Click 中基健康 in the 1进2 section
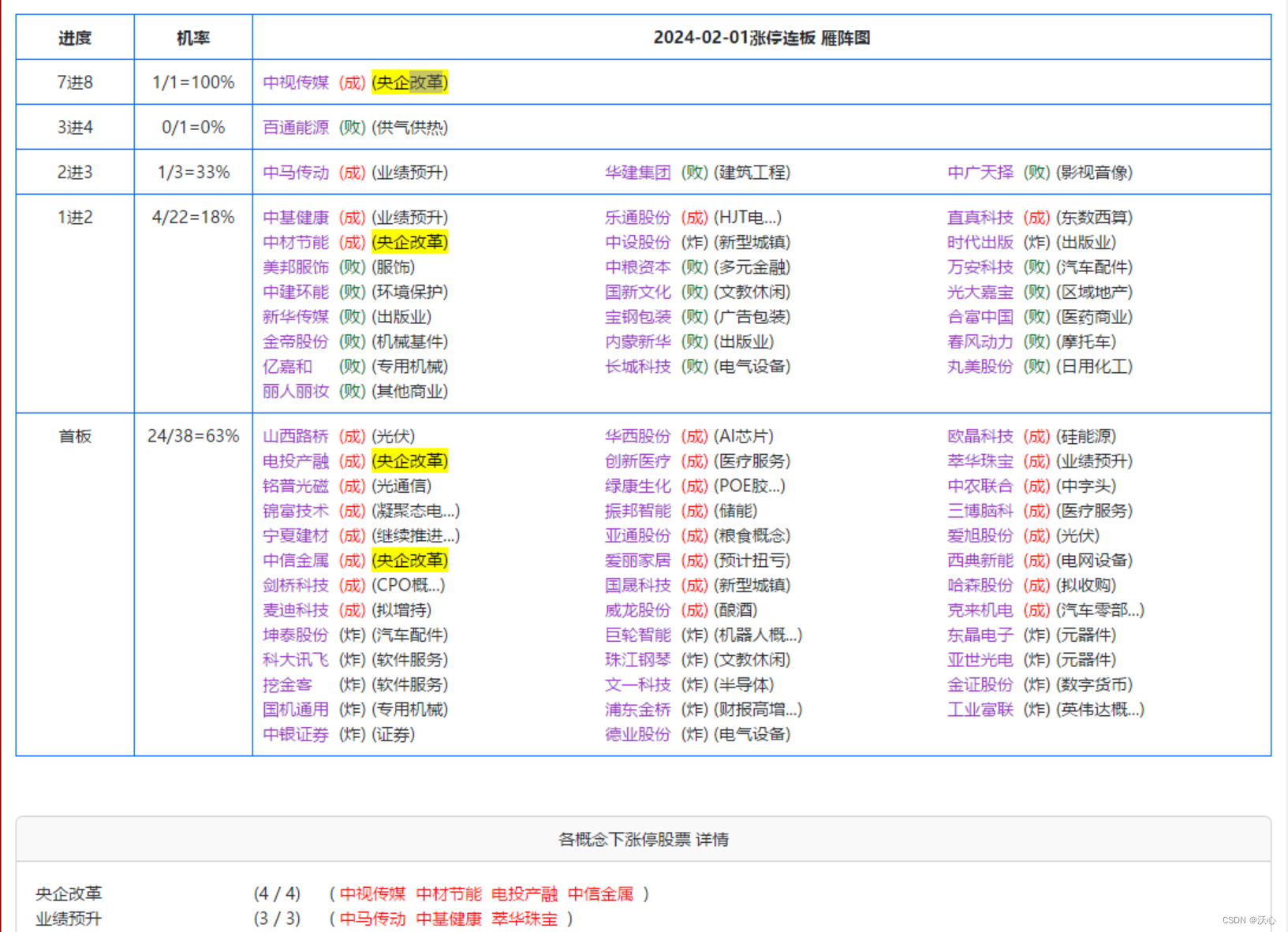1288x932 pixels. click(x=296, y=217)
